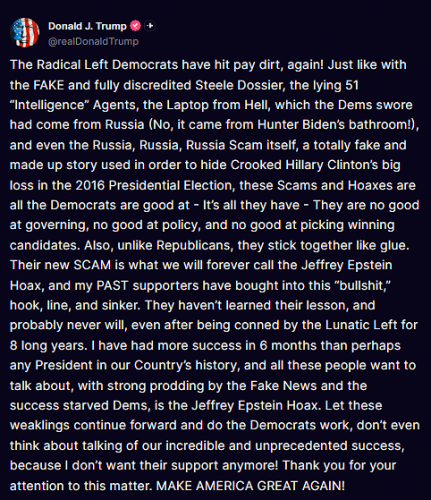Image resolution: width=431 pixels, height=500 pixels.
Task: Click the pink verified checkmark badge
Action: [x=135, y=26]
